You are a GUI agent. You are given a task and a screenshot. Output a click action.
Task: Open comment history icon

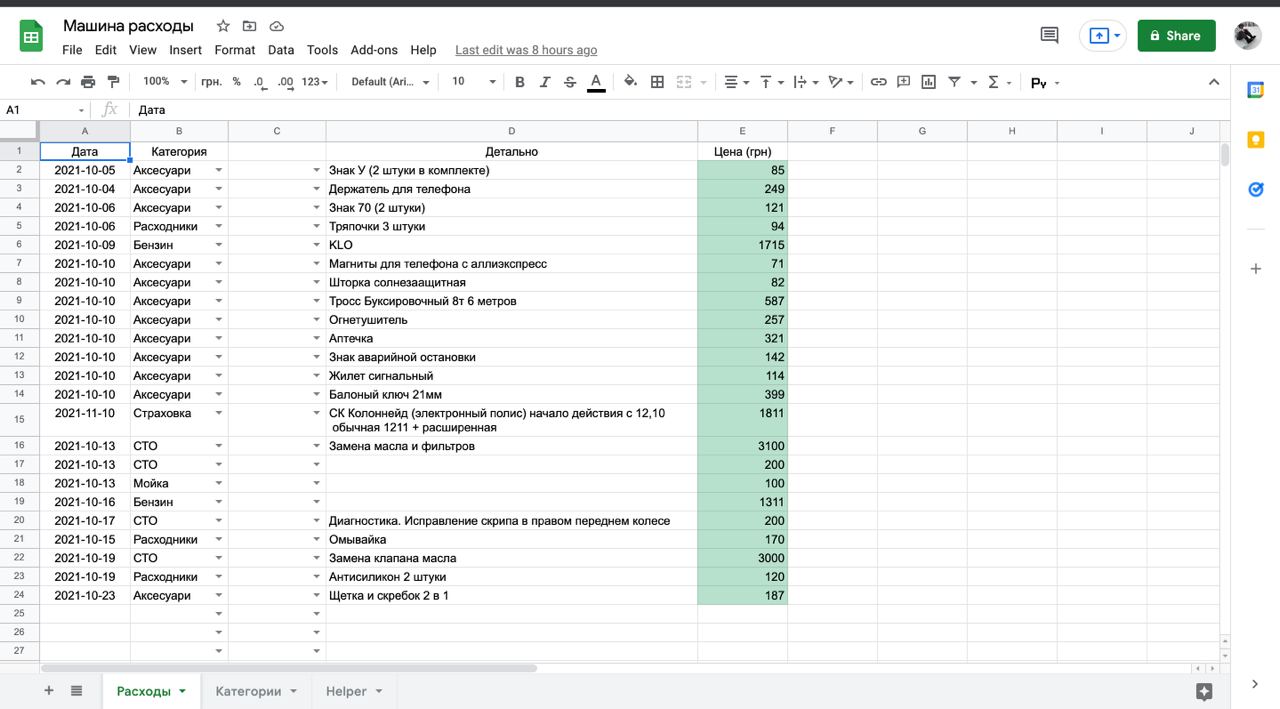point(1049,35)
